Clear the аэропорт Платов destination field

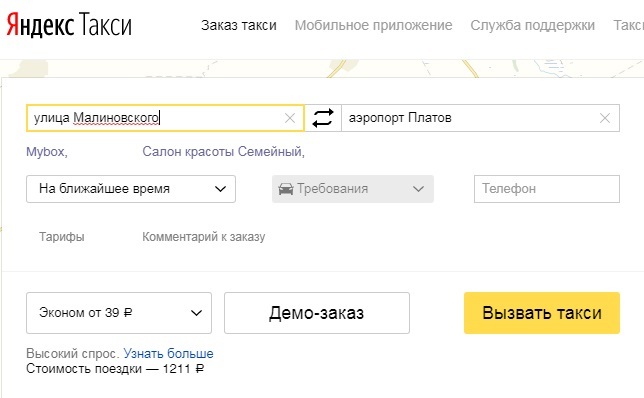[x=605, y=118]
